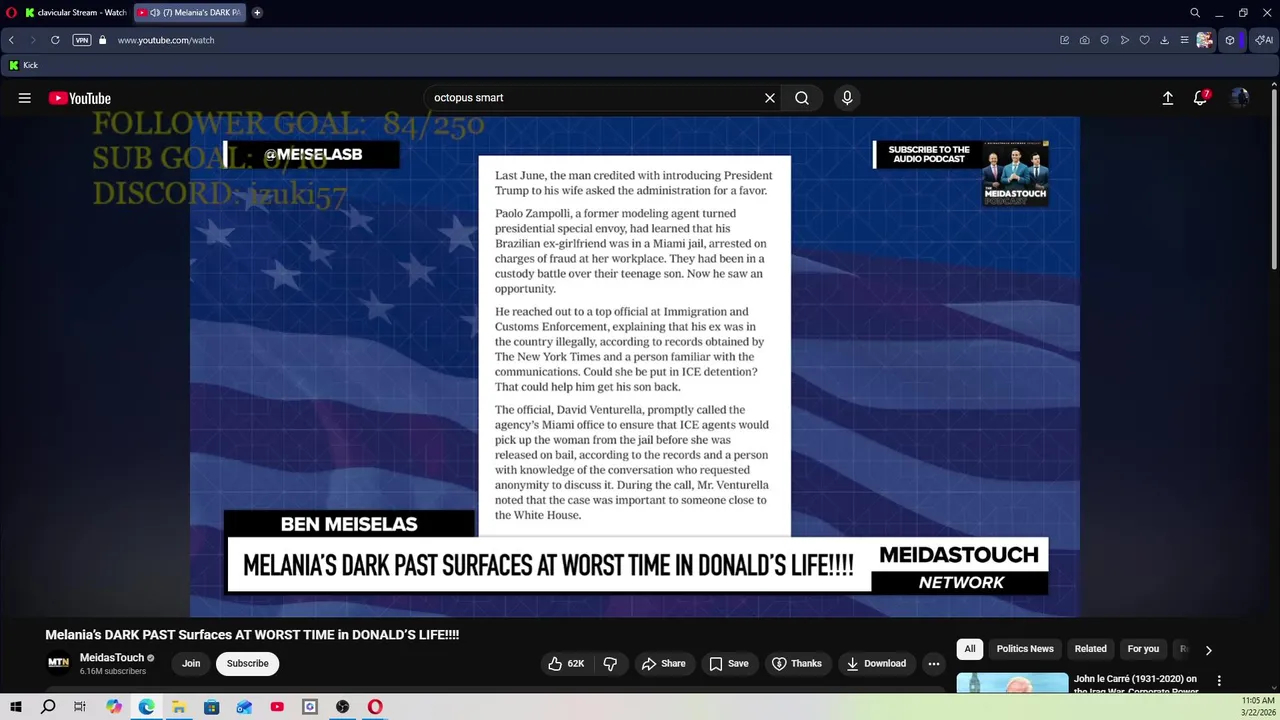The image size is (1280, 720).
Task: Open the Opera downloads icon
Action: (1165, 40)
